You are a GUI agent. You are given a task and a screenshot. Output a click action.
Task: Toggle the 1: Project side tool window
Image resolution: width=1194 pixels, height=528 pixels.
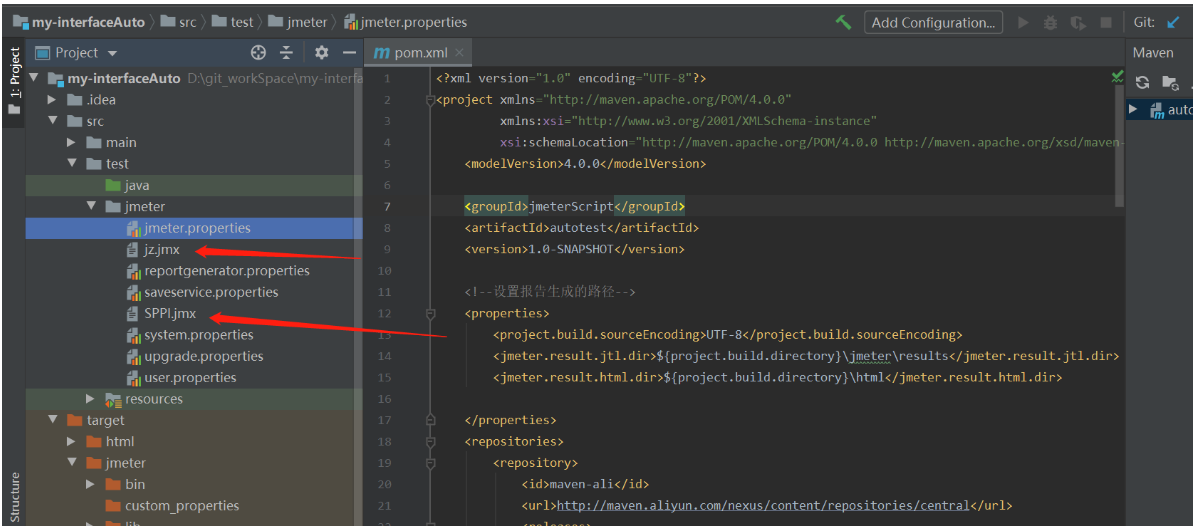click(14, 75)
